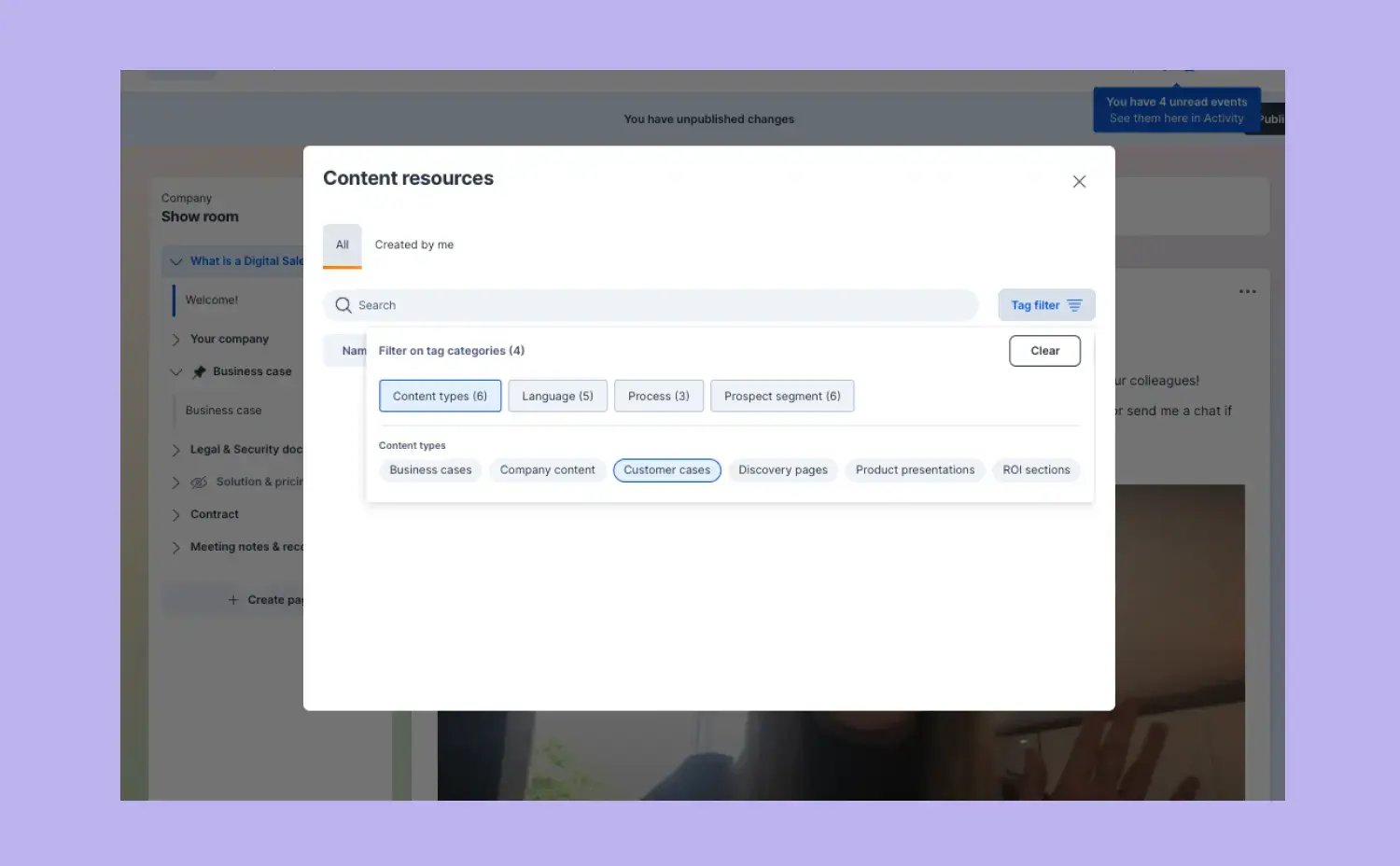This screenshot has height=866, width=1400.
Task: Expand Meeting notes & recordings section
Action: 175,548
